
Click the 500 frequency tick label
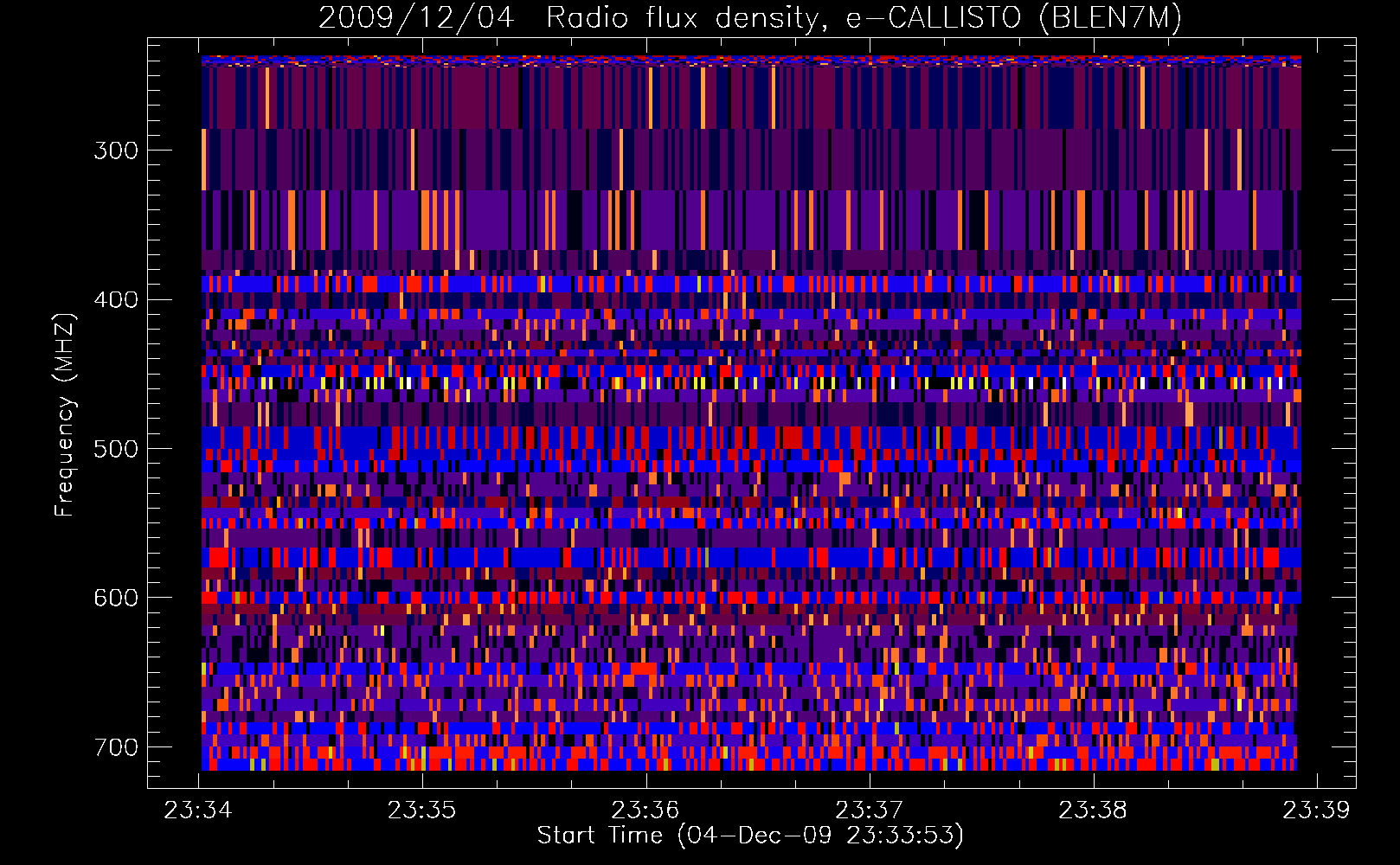pos(116,449)
